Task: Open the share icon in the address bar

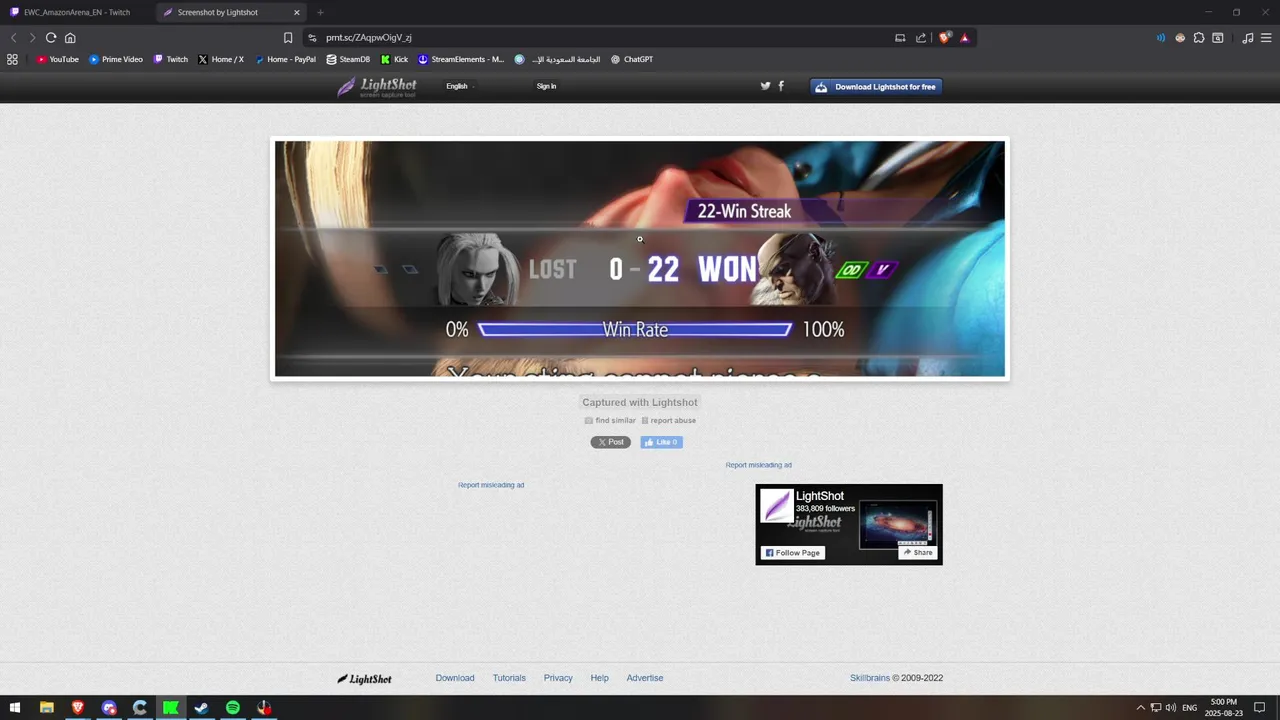Action: 921,38
